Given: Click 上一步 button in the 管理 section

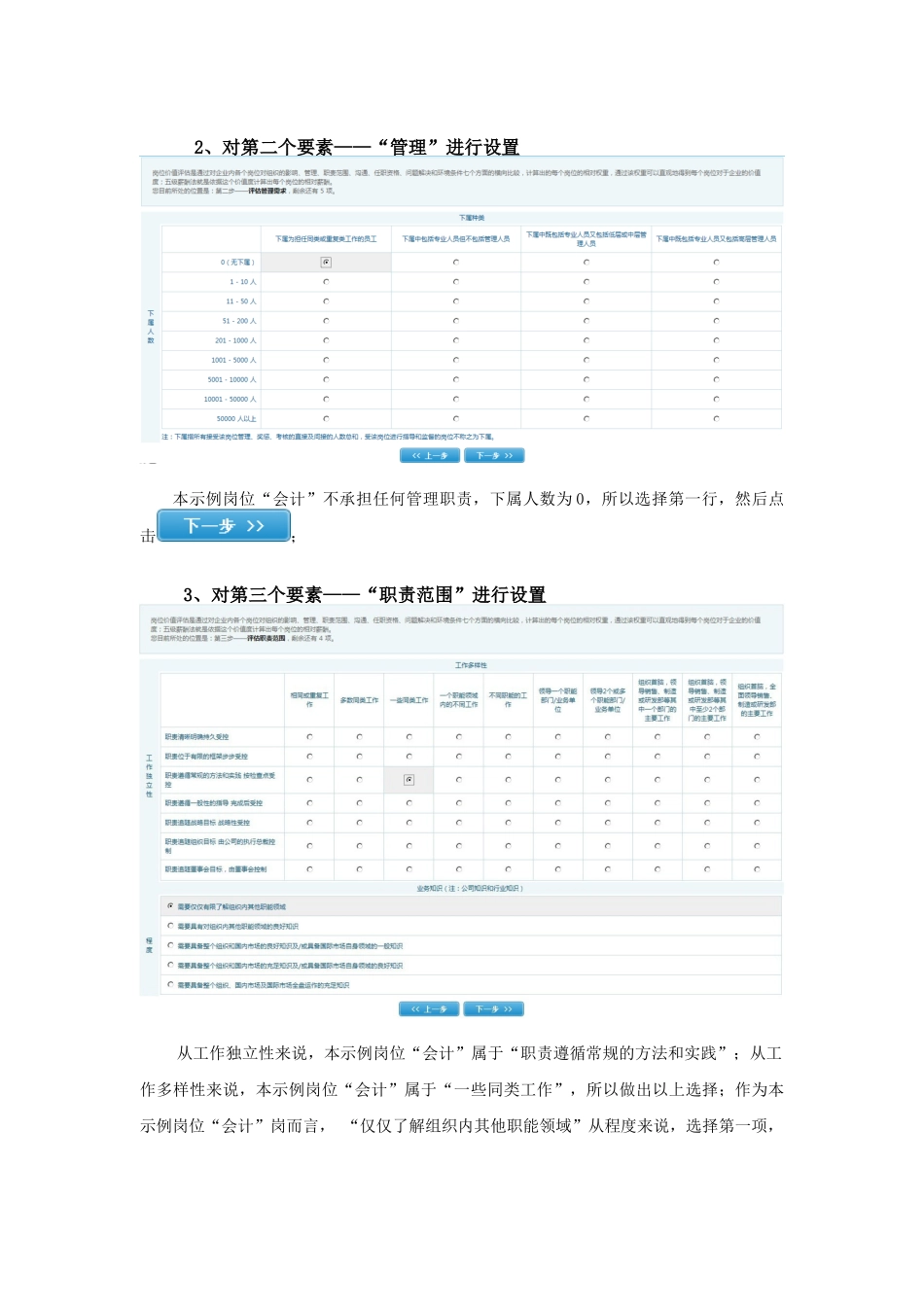Looking at the screenshot, I should [430, 455].
